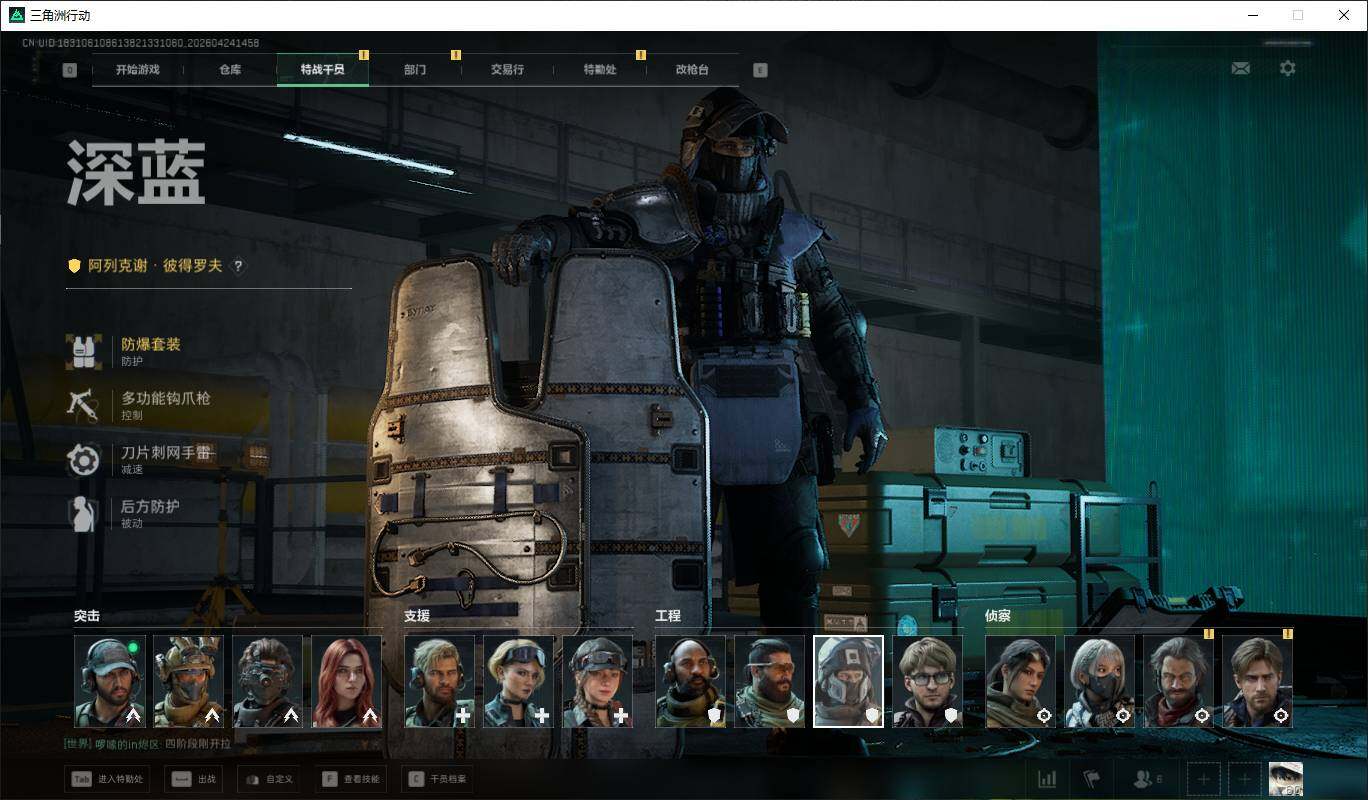Open the 改枪台 tab

coord(692,70)
